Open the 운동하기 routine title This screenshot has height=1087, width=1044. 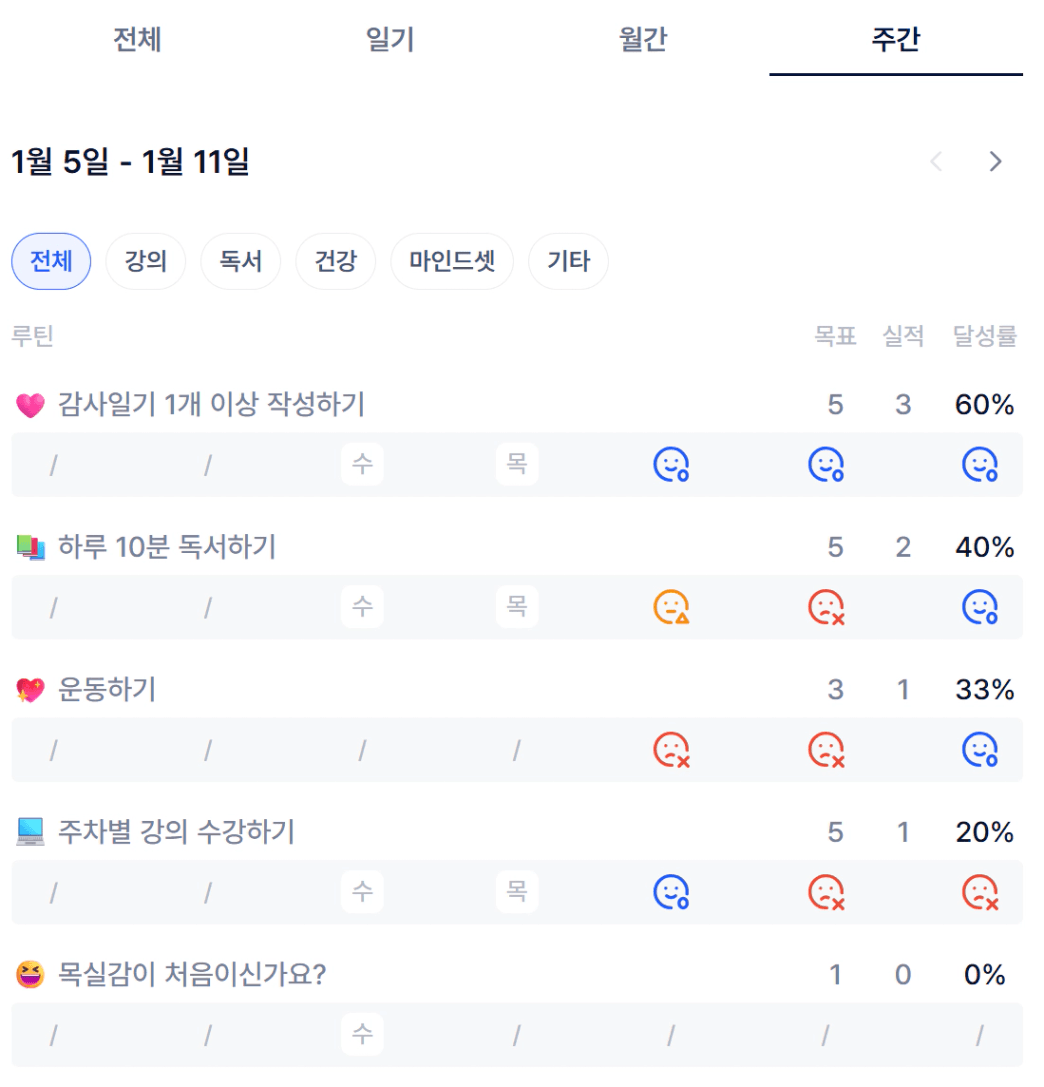(107, 690)
